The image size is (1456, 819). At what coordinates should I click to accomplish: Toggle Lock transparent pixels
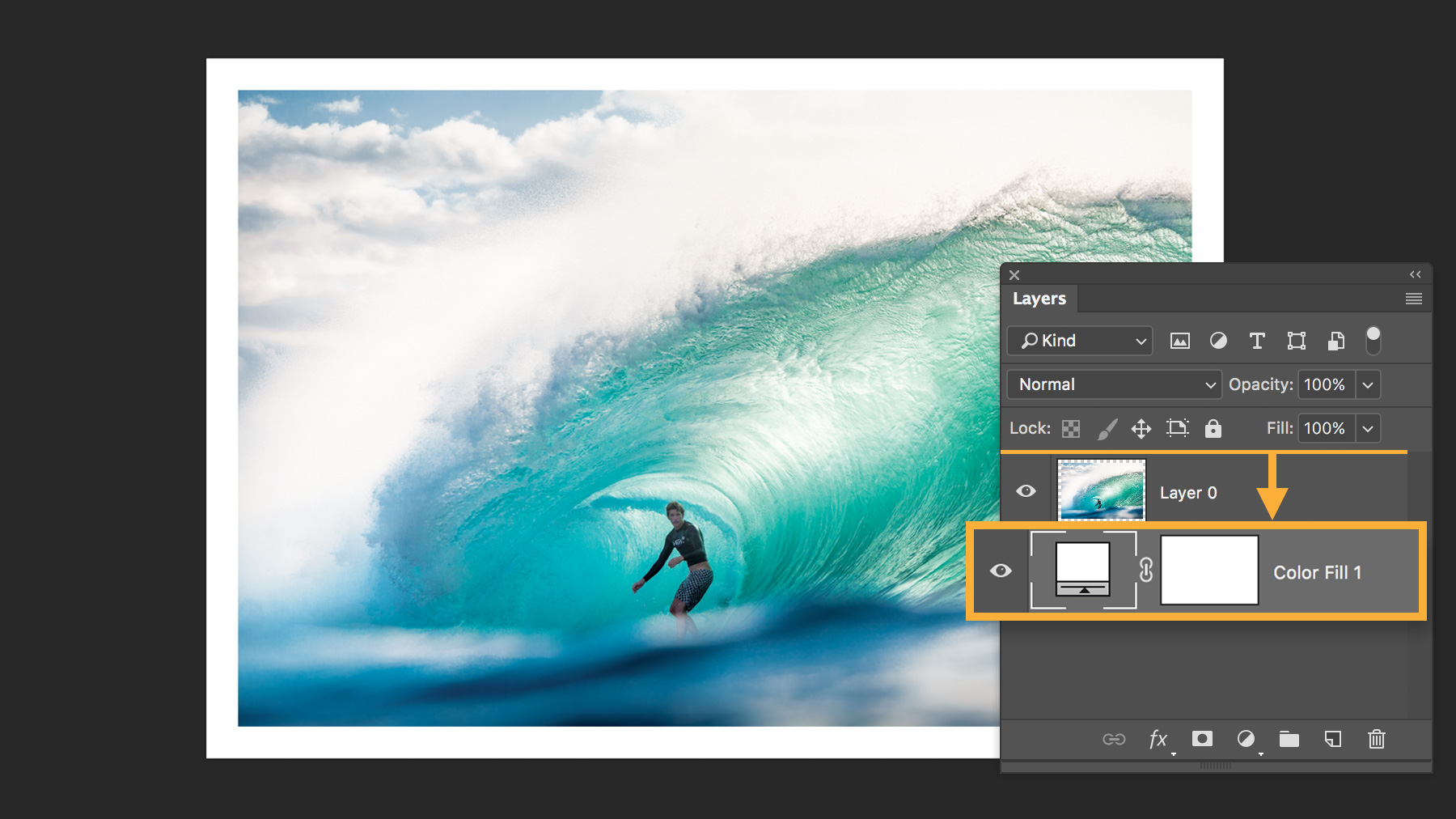coord(1071,428)
